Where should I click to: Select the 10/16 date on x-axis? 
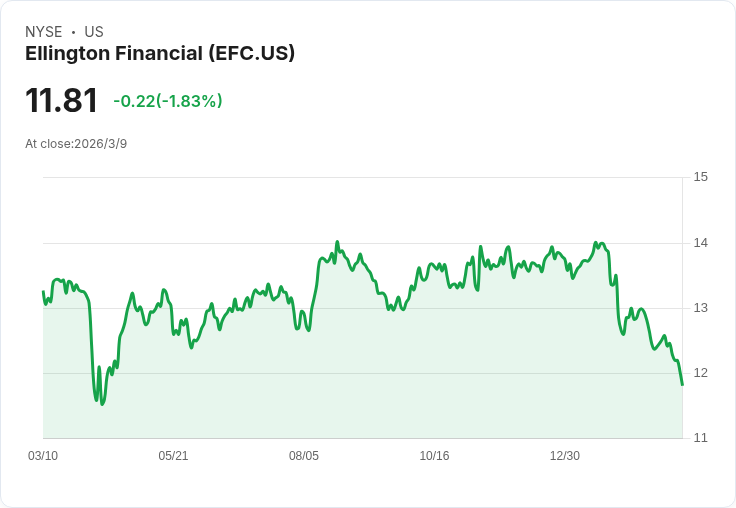(x=434, y=456)
